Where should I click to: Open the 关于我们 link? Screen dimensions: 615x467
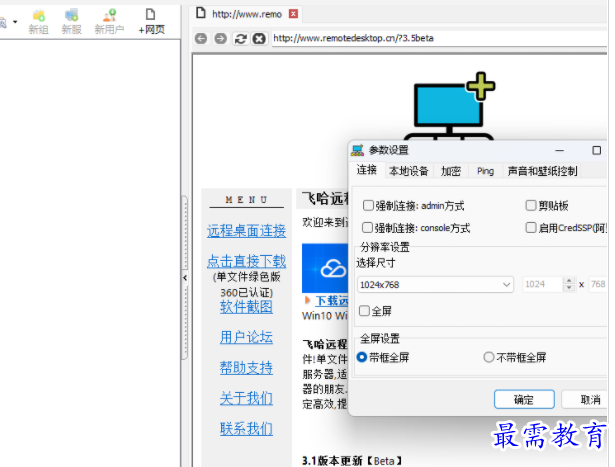(246, 398)
